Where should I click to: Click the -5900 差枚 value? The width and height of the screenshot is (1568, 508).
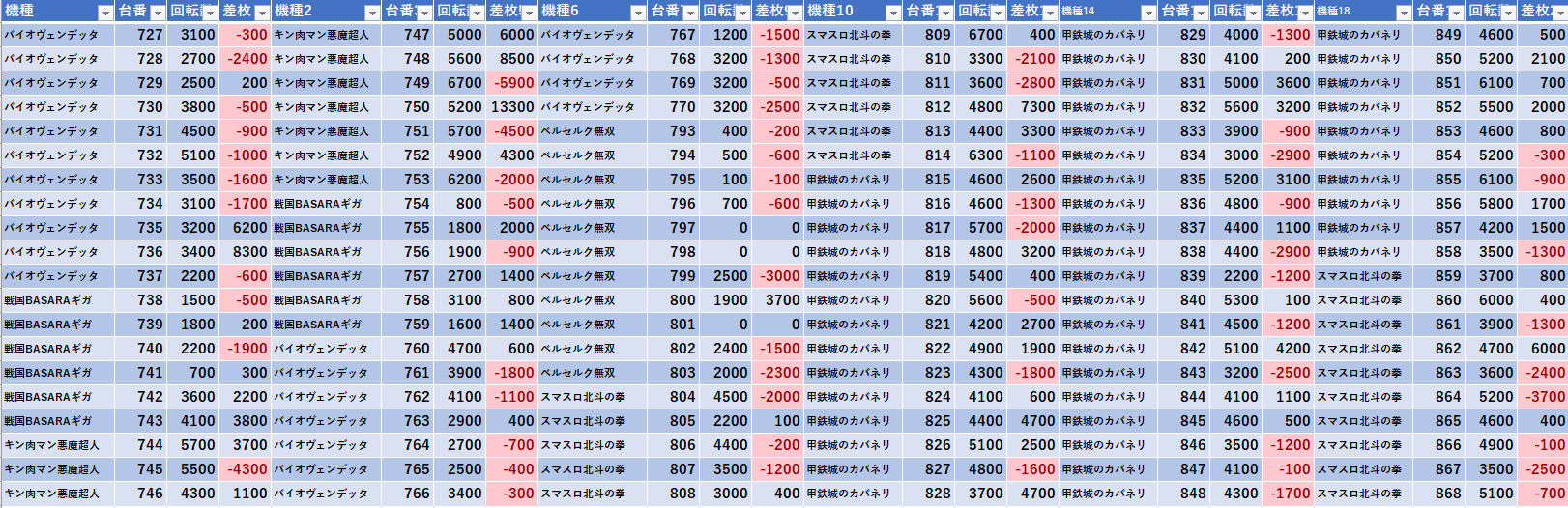[512, 83]
